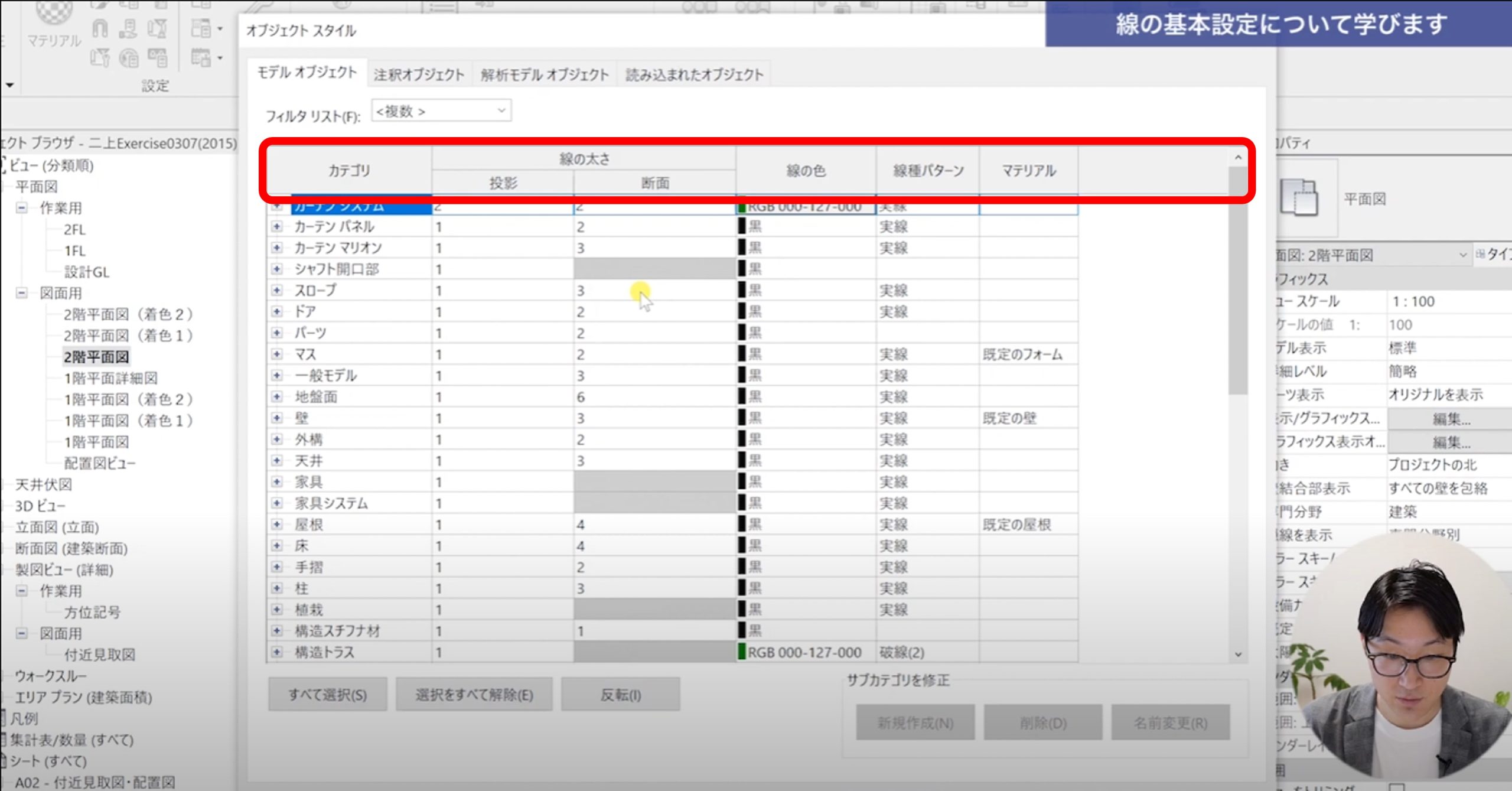Image resolution: width=1512 pixels, height=791 pixels.
Task: Open the 2階平面図 view type dropdown
Action: pyautogui.click(x=1462, y=255)
